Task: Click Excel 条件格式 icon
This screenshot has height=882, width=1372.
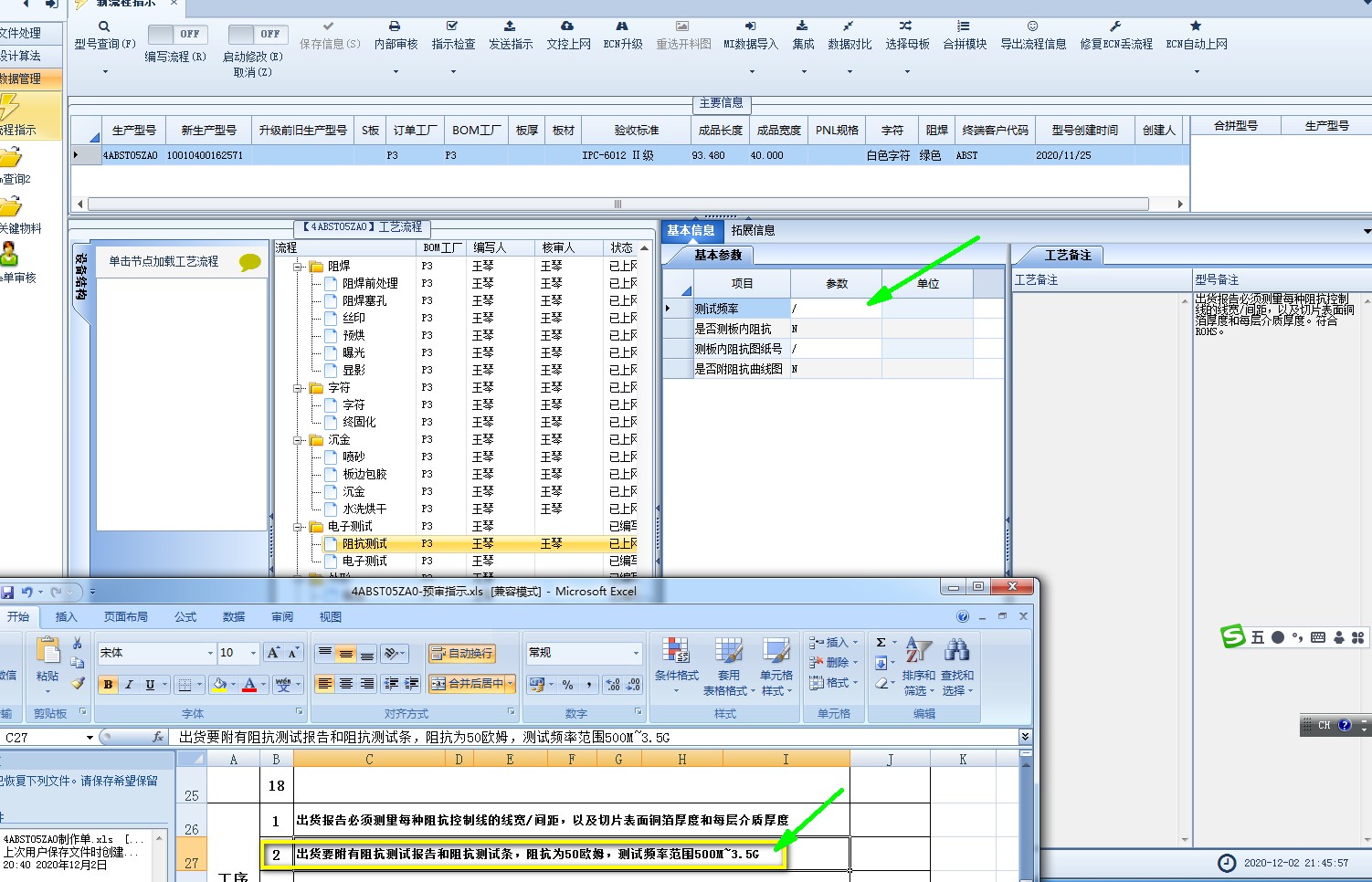Action: click(x=675, y=651)
